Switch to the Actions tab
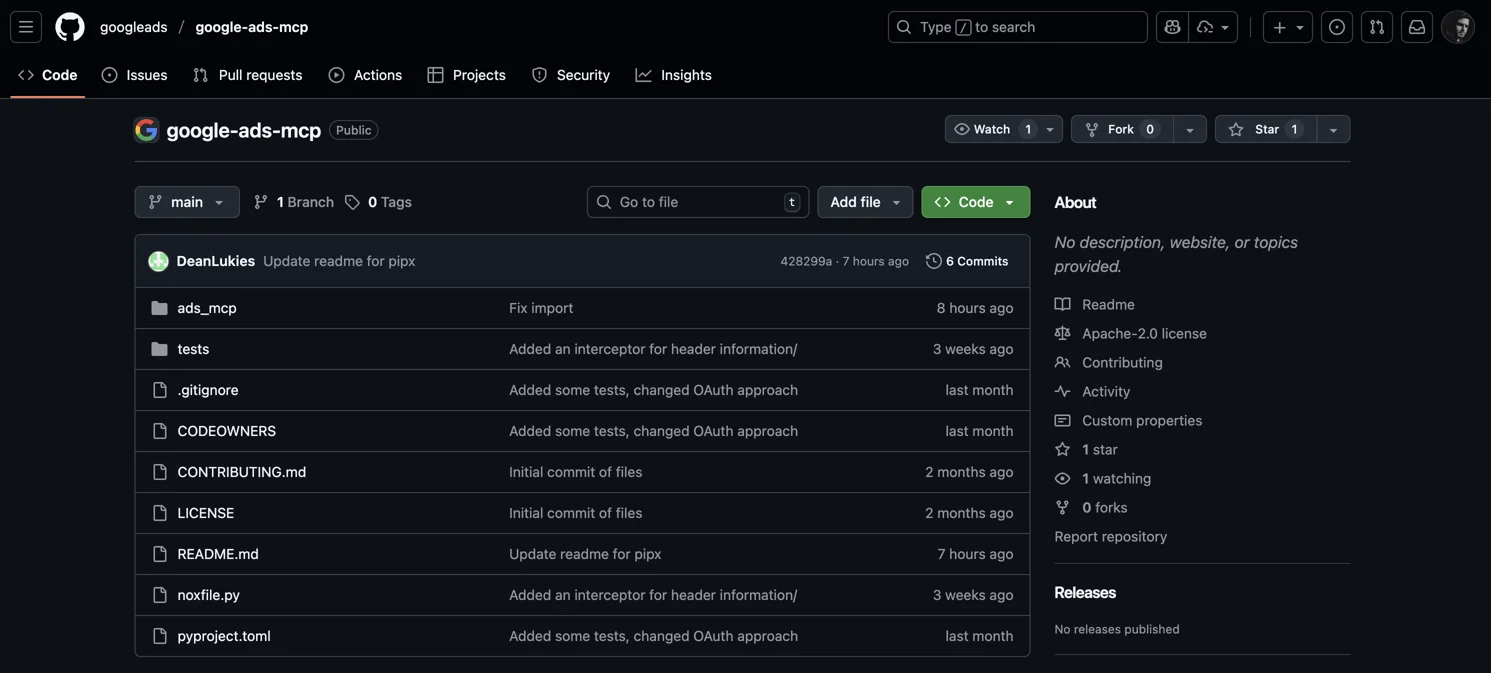 pyautogui.click(x=365, y=75)
